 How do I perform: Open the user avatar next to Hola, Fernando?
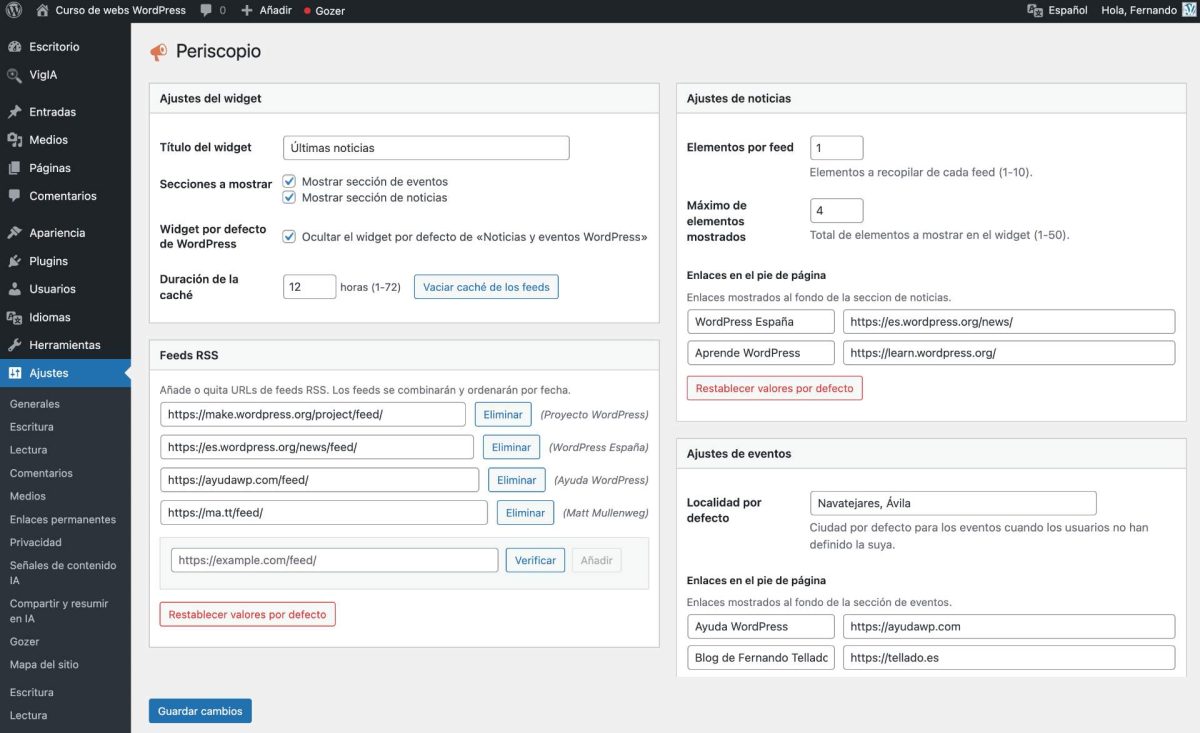point(1189,10)
